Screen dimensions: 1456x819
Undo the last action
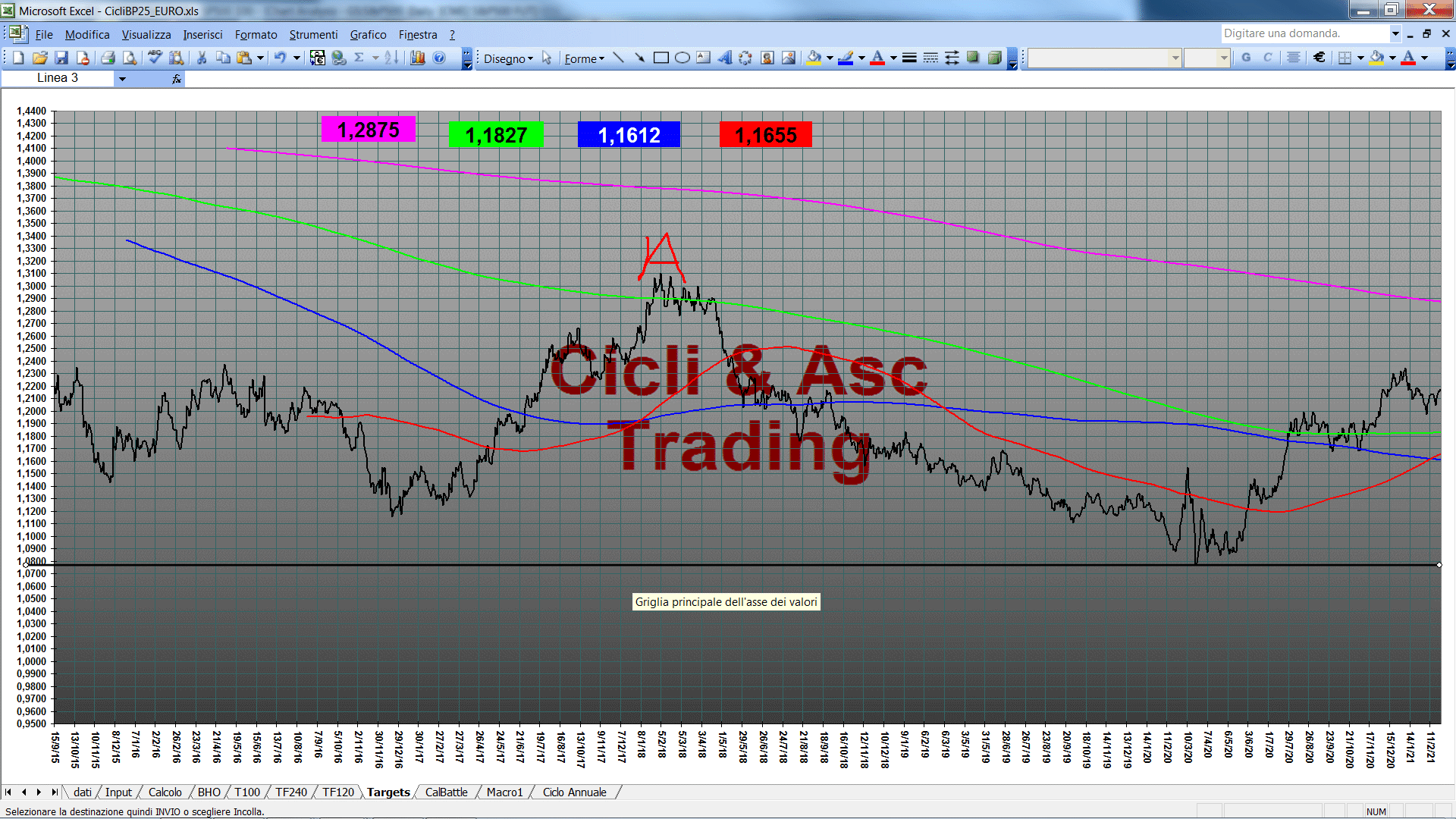coord(281,58)
